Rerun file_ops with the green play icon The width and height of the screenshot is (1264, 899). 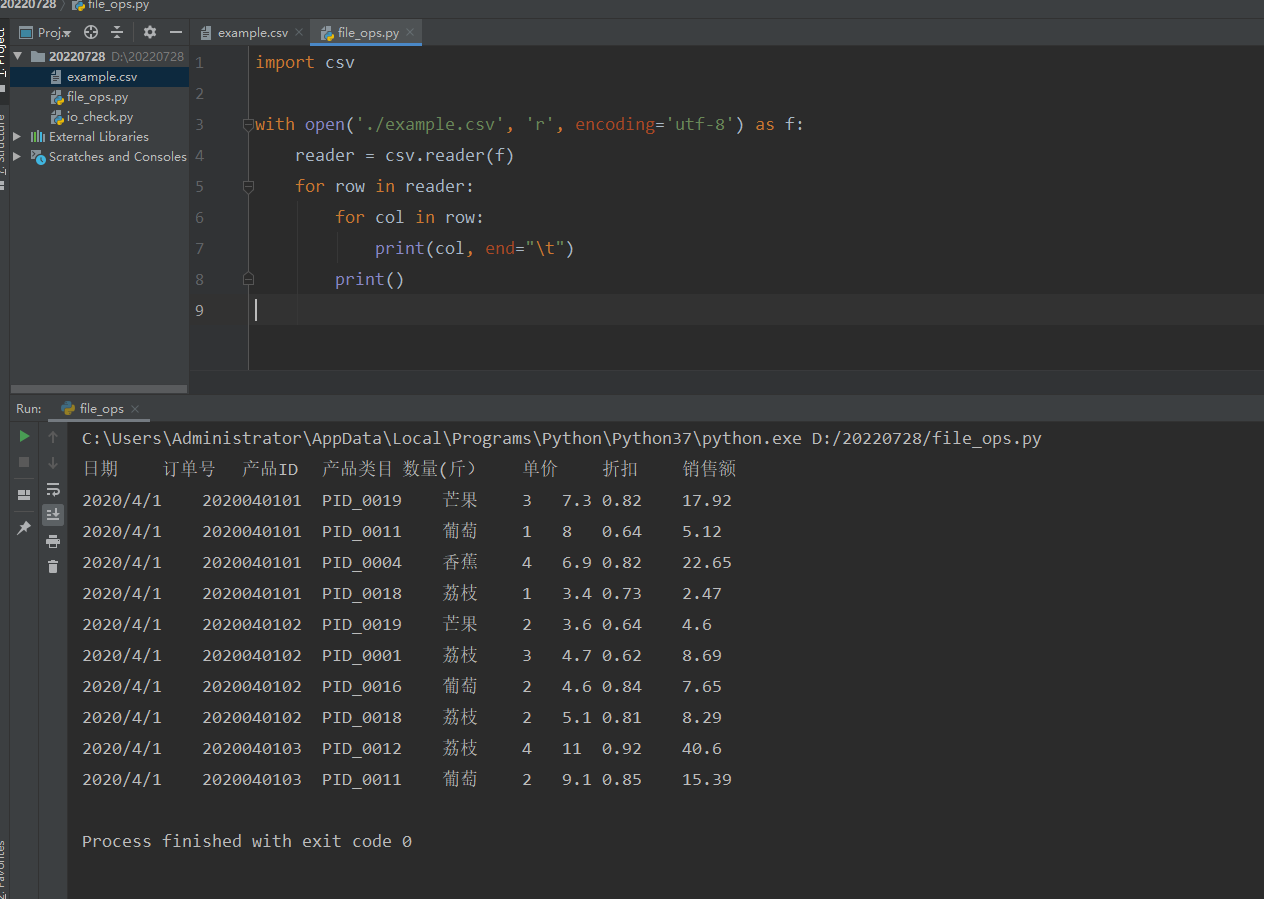click(x=24, y=436)
